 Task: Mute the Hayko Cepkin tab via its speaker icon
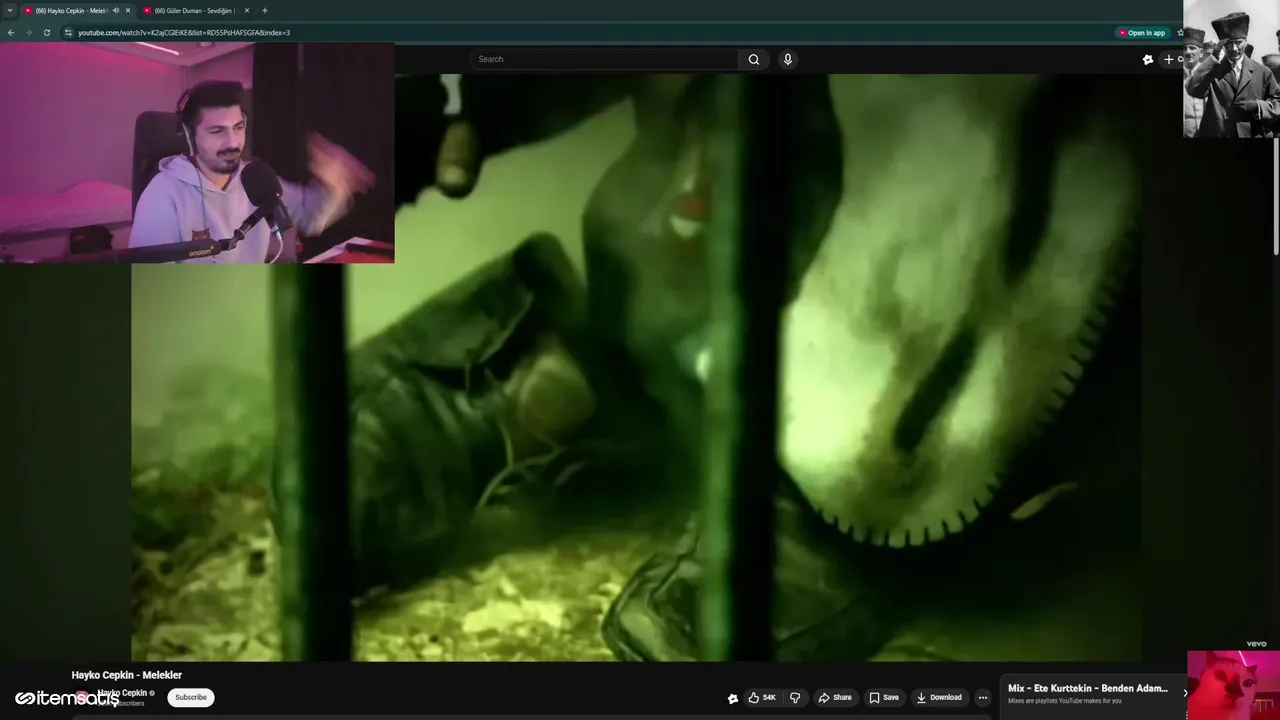pyautogui.click(x=116, y=10)
